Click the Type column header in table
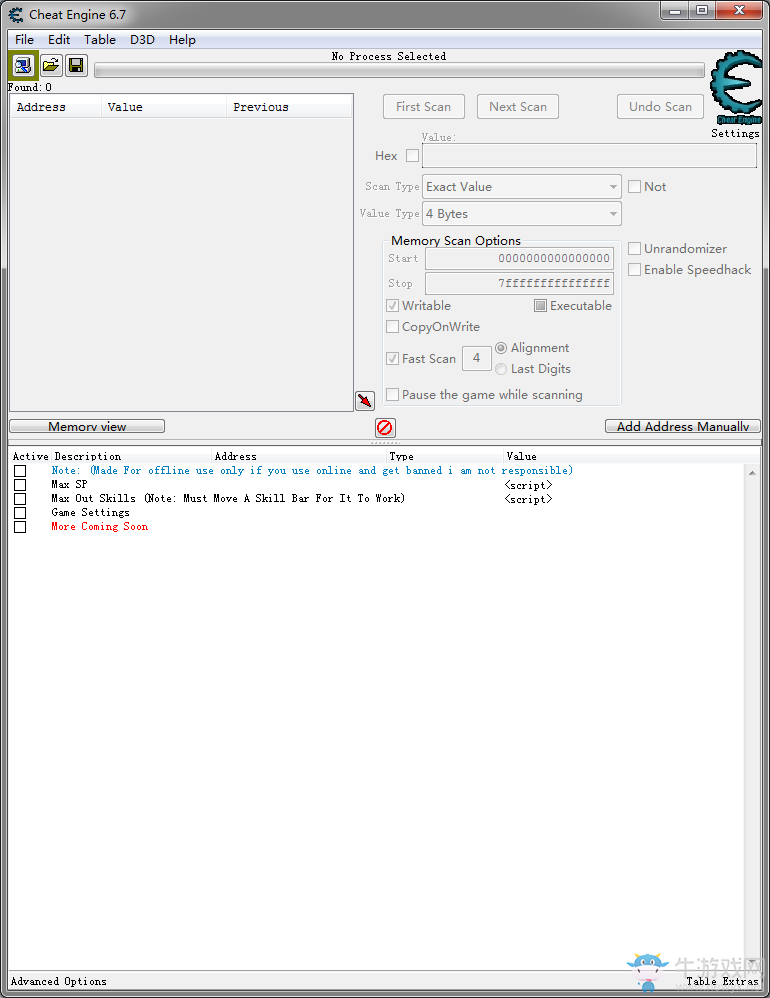Viewport: 770px width, 998px height. point(445,456)
